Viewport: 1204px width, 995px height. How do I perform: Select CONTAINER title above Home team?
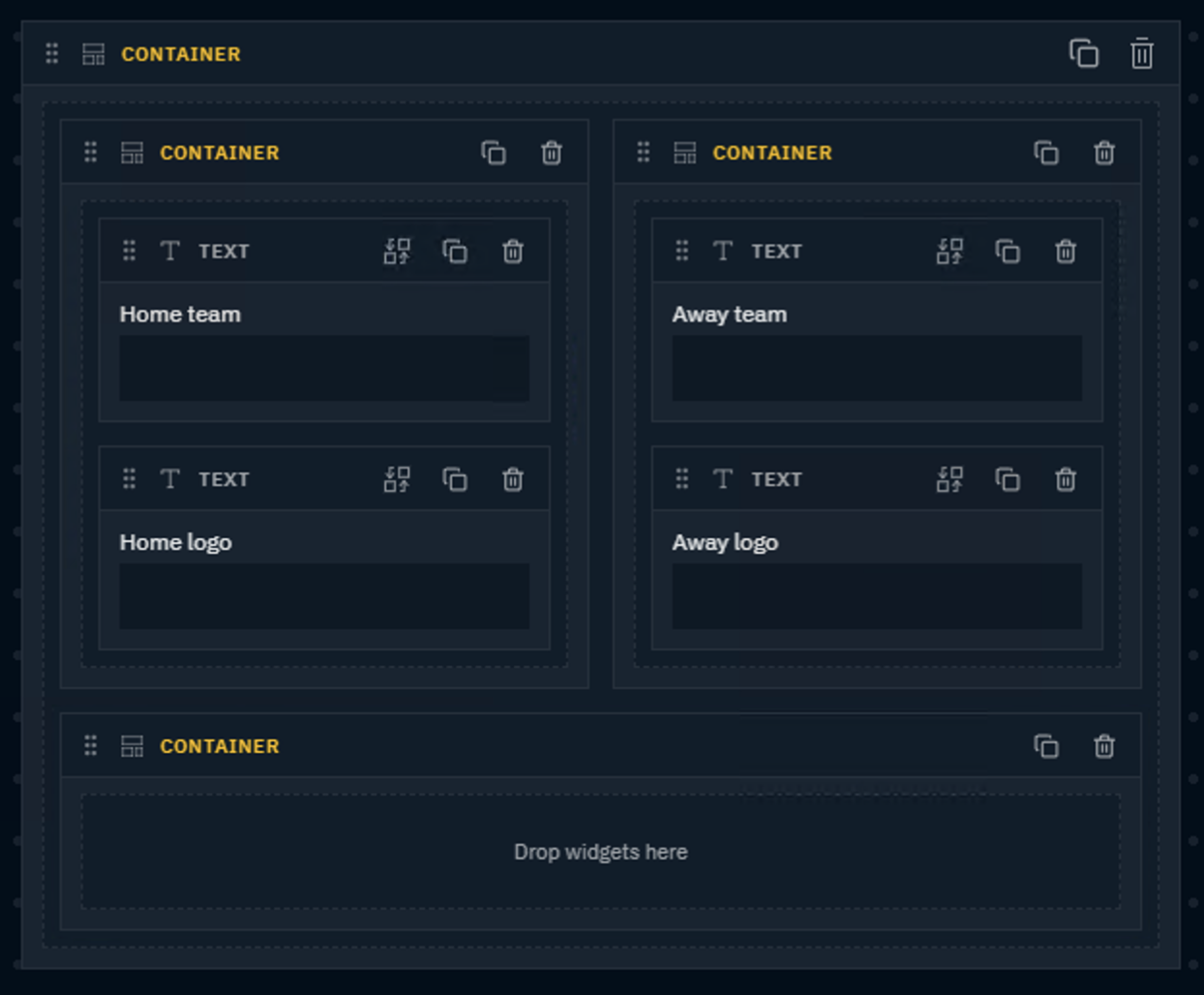tap(220, 153)
